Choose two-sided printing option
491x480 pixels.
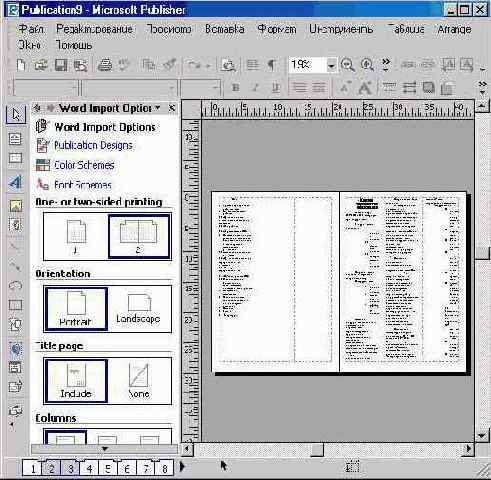(139, 236)
